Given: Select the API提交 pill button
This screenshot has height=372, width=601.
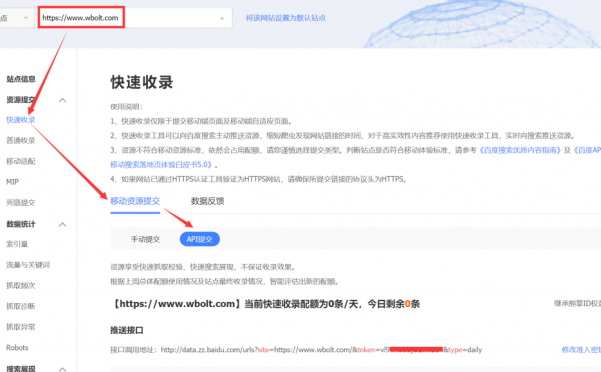Looking at the screenshot, I should pos(200,239).
